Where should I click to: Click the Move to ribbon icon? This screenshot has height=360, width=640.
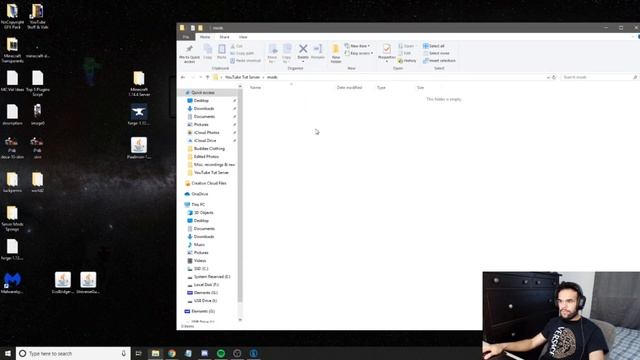[x=273, y=53]
